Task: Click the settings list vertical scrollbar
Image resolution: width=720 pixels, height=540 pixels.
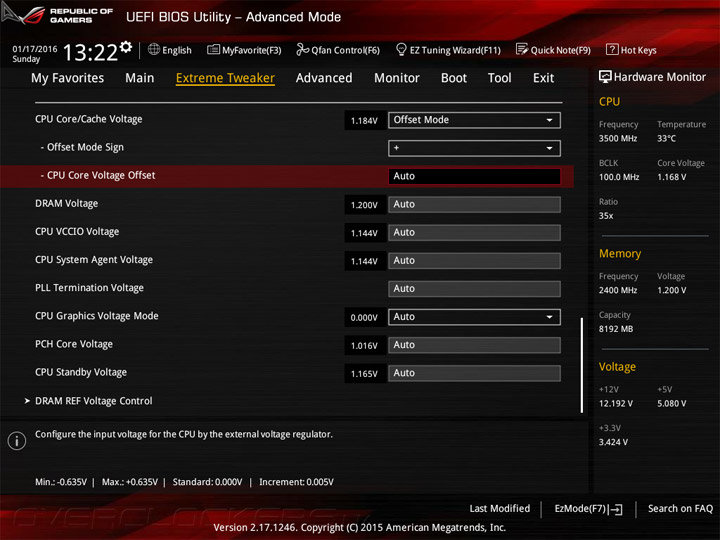Action: pyautogui.click(x=582, y=365)
